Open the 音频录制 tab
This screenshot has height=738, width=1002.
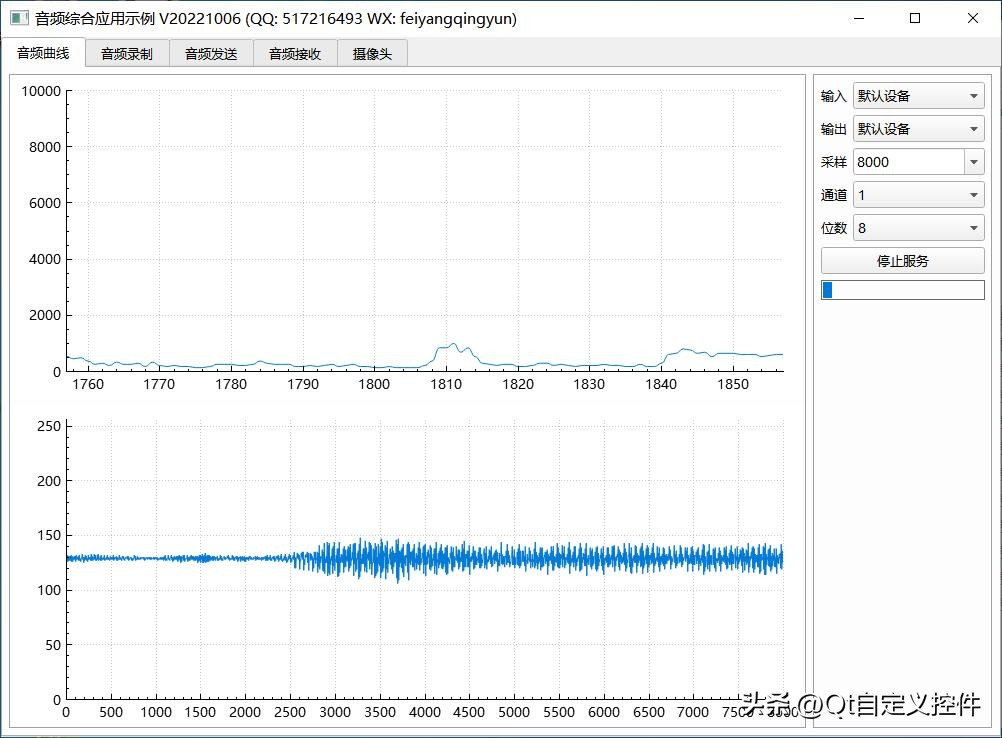127,54
